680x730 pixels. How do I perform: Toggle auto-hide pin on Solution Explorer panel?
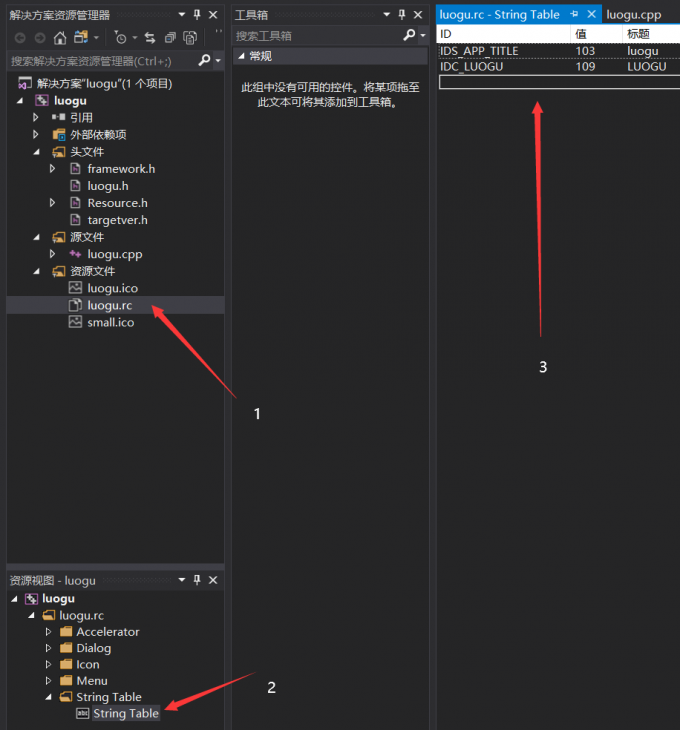pyautogui.click(x=197, y=14)
